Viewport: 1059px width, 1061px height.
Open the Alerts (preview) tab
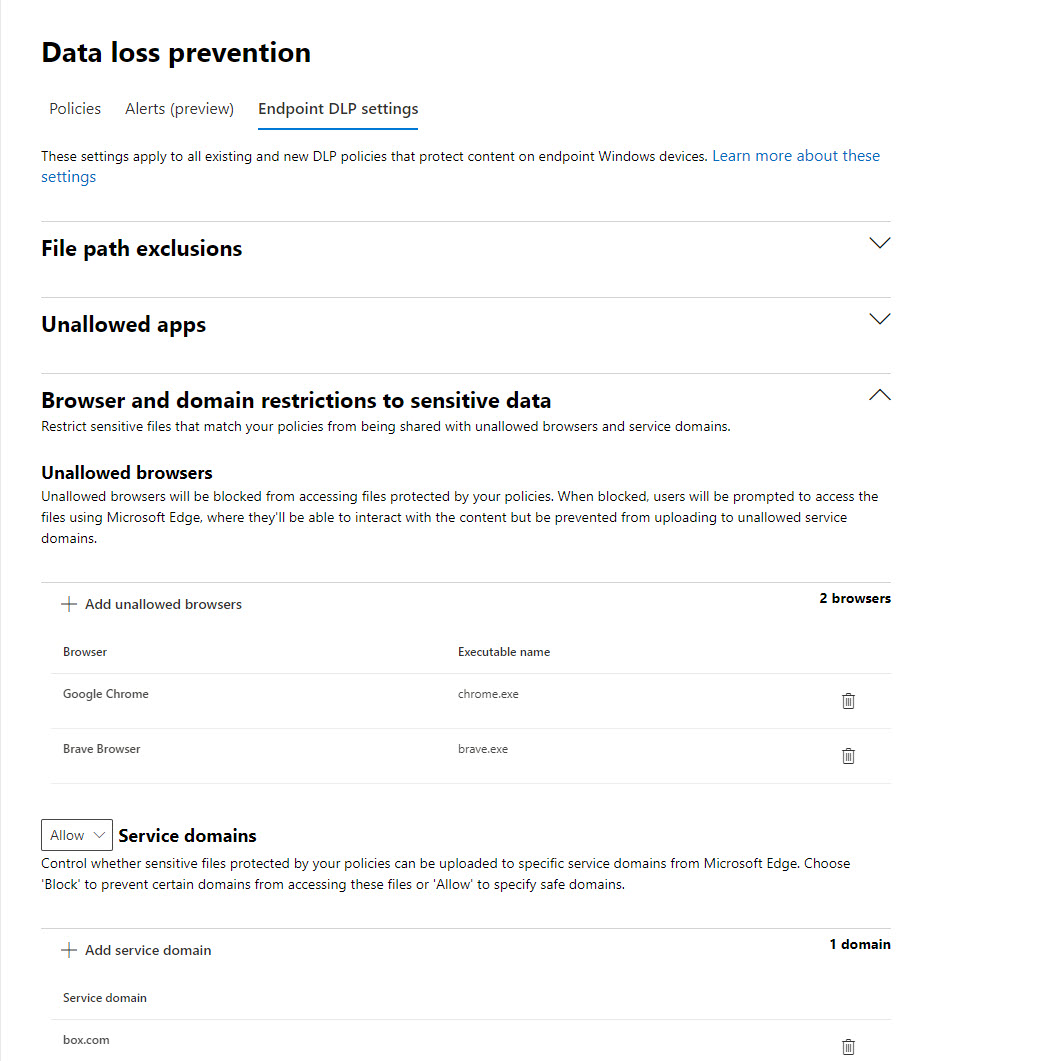tap(179, 108)
